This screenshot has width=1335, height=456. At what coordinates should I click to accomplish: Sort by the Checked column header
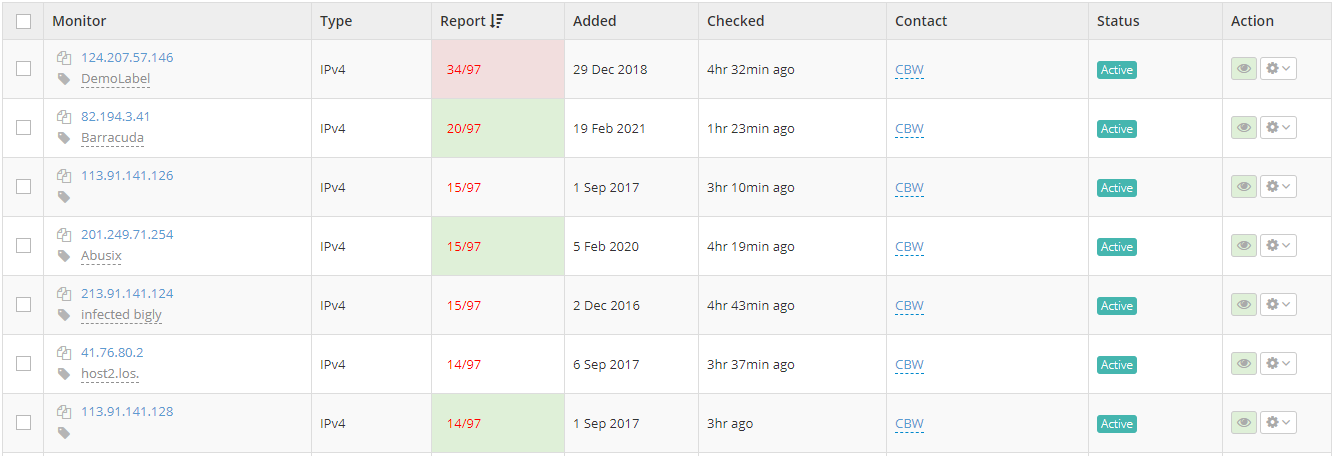tap(735, 21)
